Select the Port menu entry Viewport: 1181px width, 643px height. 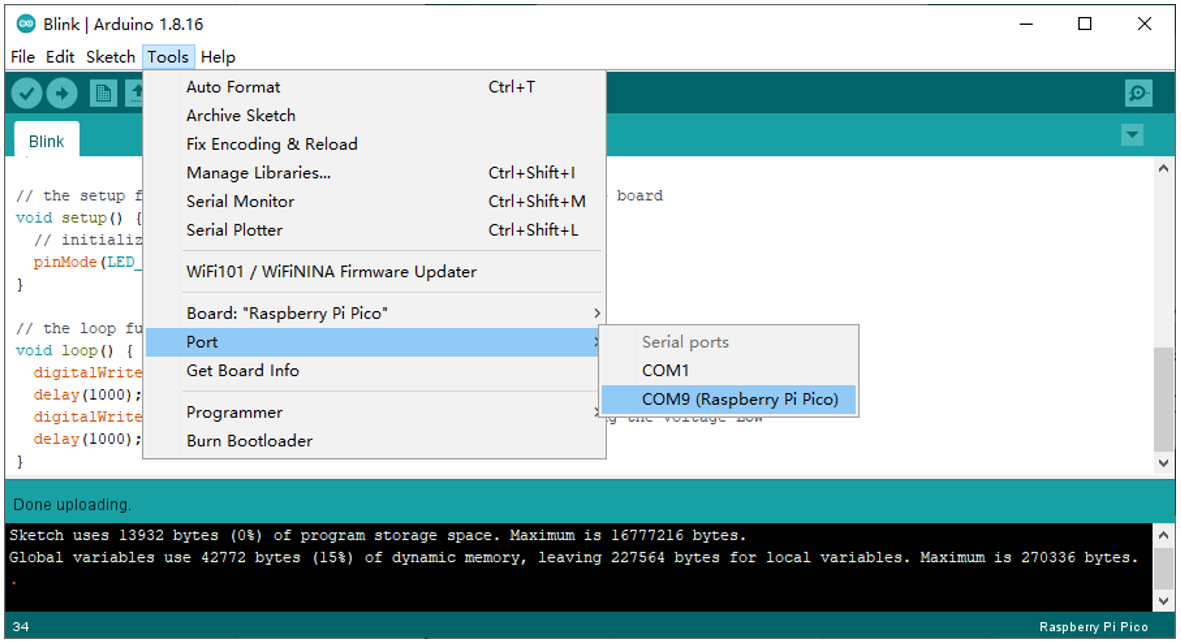click(375, 342)
